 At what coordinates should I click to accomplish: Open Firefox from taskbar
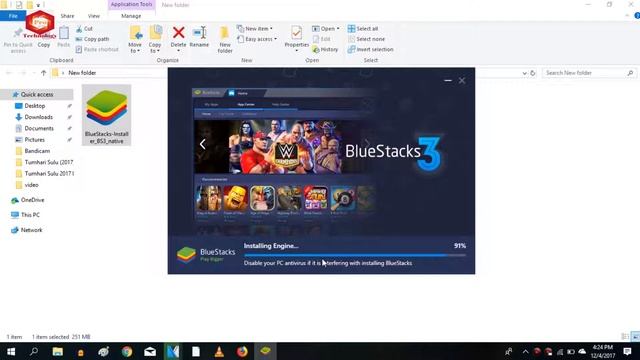[x=242, y=351]
